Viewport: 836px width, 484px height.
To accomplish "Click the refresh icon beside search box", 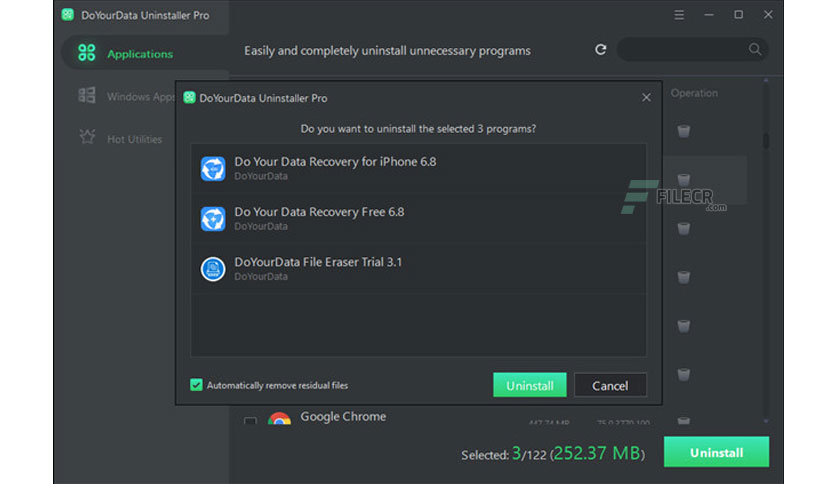I will 601,50.
